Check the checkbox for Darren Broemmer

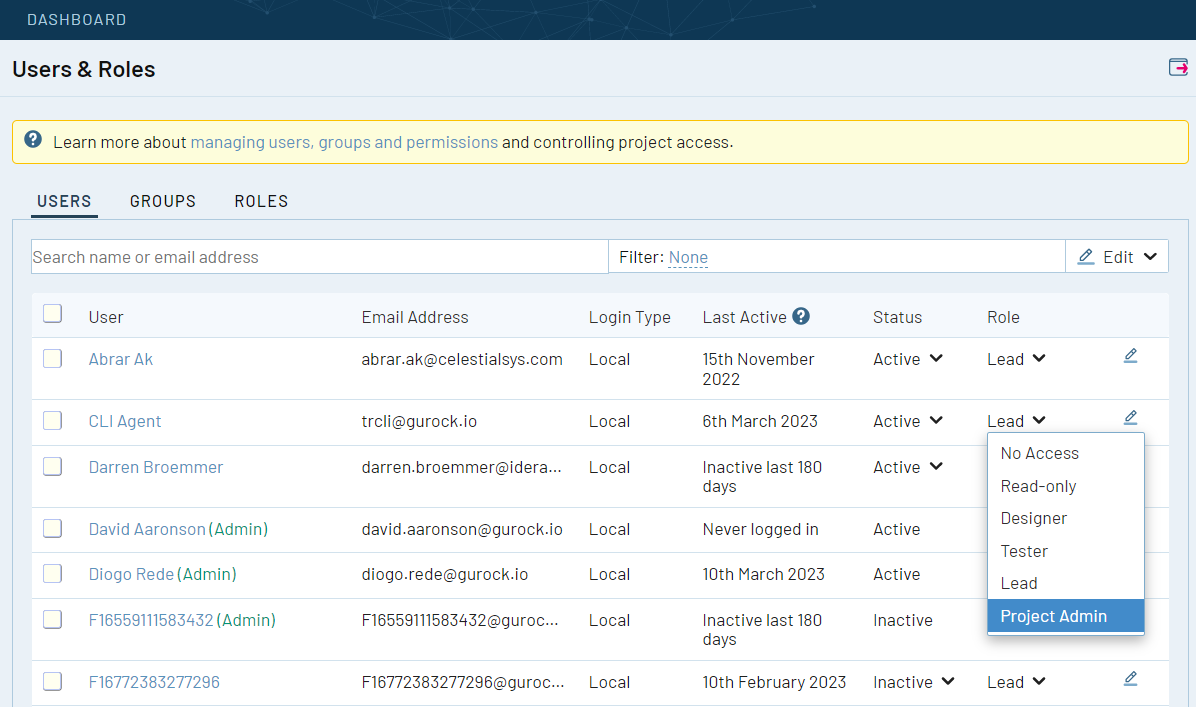pos(52,466)
